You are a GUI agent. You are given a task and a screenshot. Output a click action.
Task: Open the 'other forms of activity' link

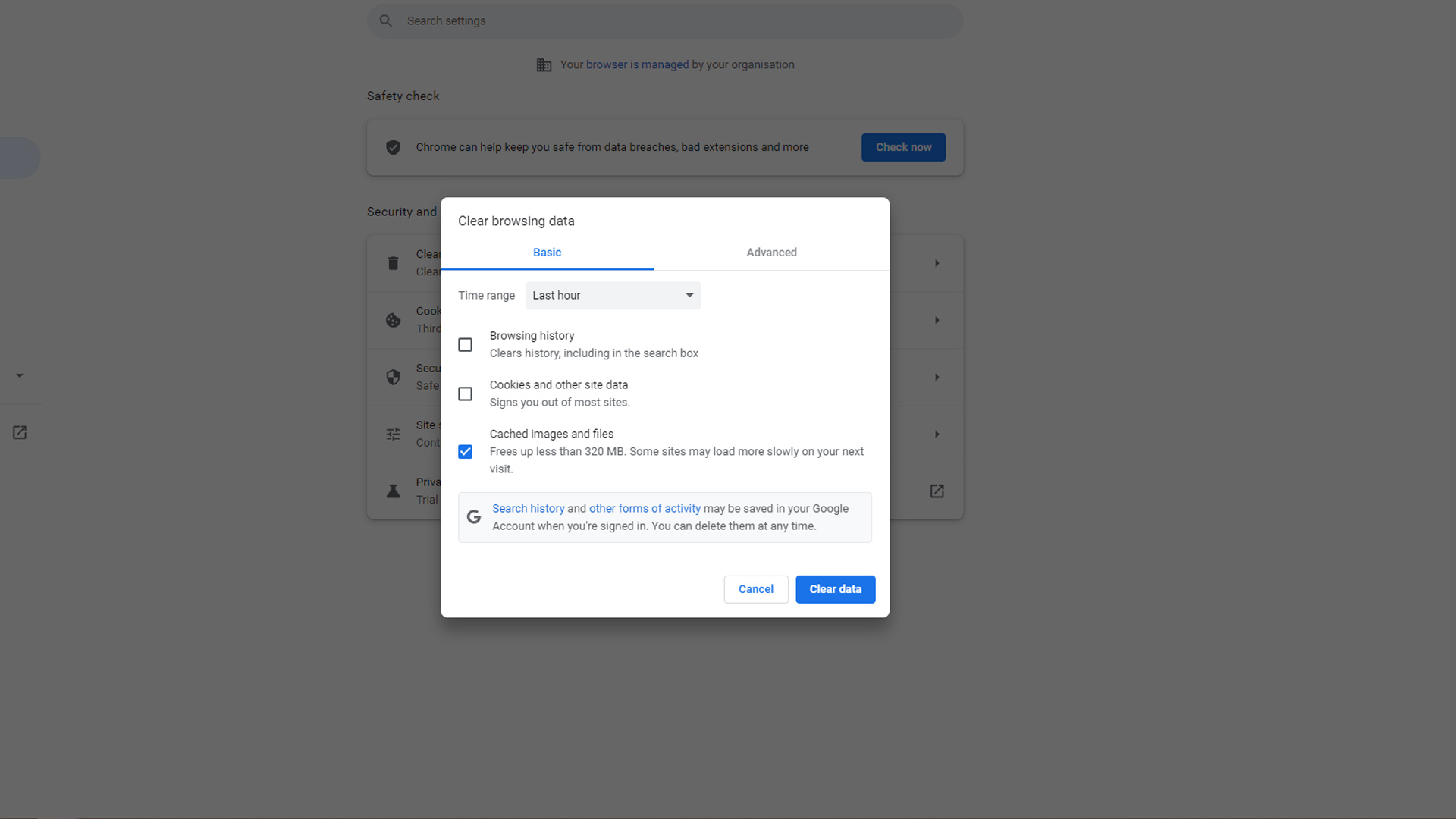point(645,508)
